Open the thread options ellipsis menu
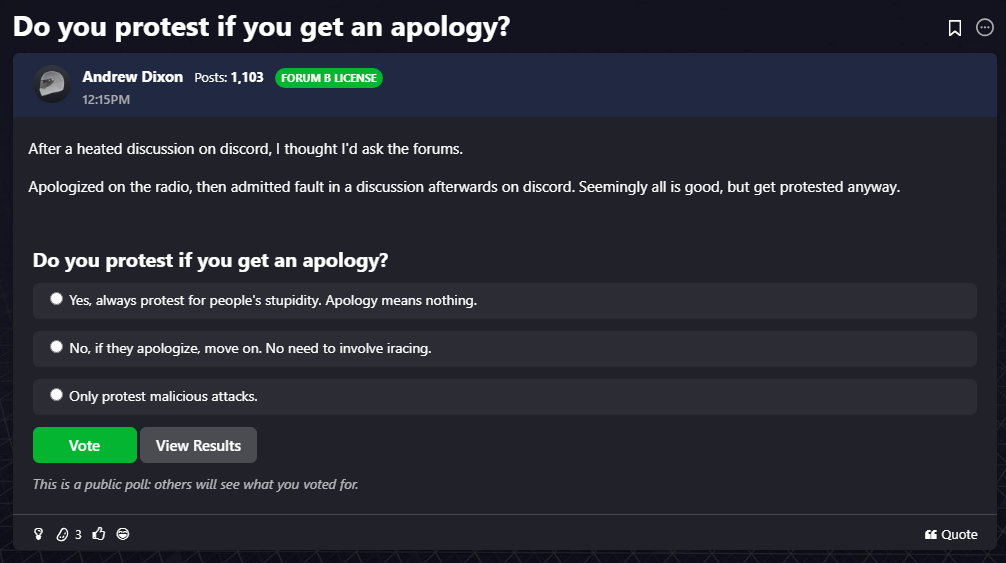This screenshot has width=1006, height=563. (984, 28)
